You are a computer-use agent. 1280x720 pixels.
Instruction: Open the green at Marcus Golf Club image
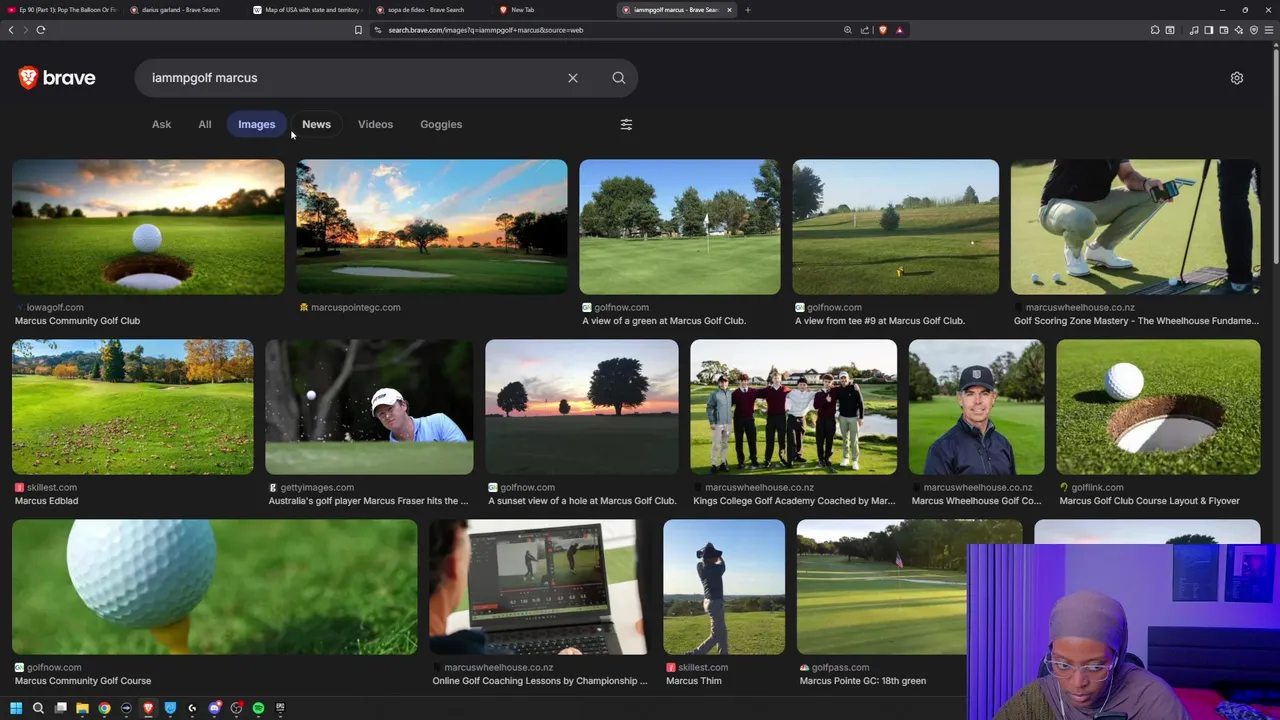[680, 227]
